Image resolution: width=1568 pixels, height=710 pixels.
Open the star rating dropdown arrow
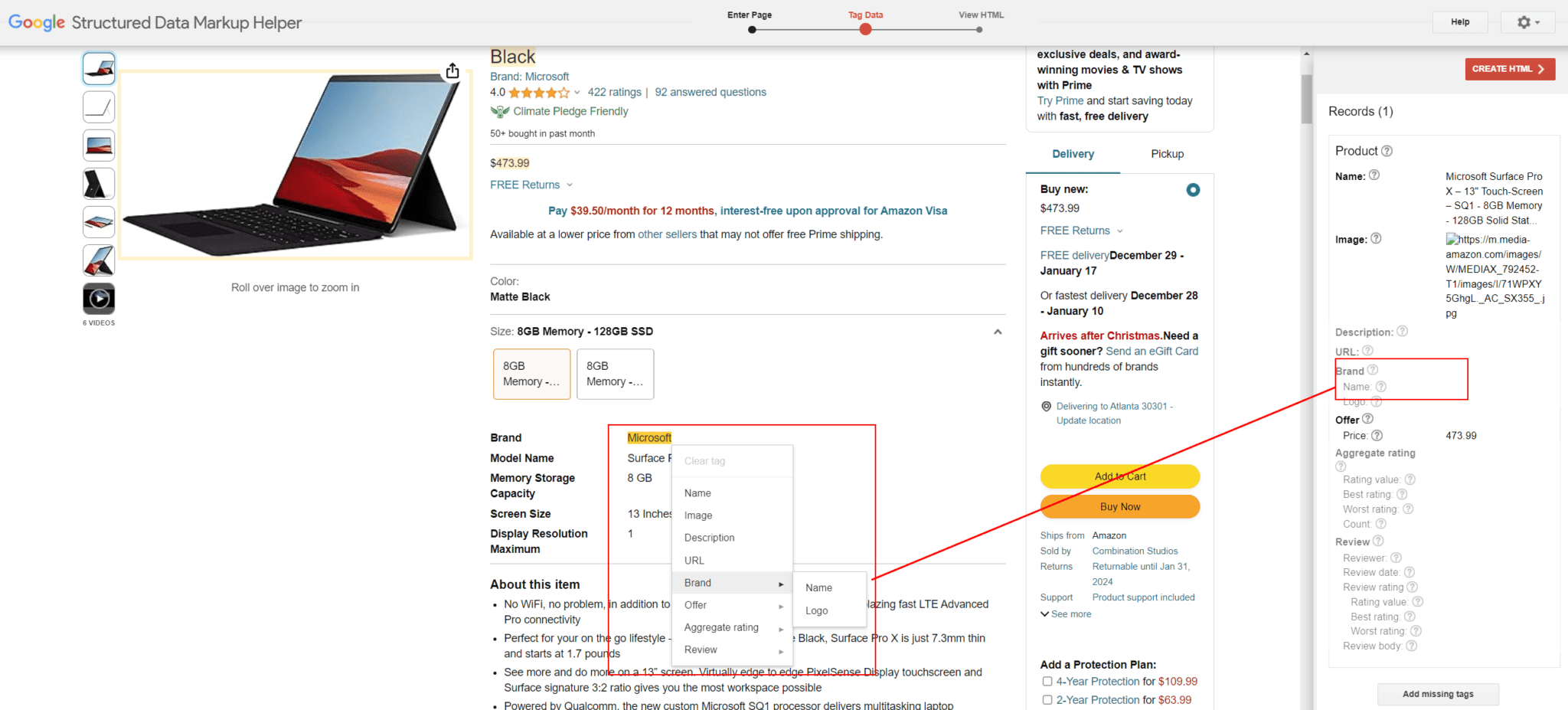577,93
